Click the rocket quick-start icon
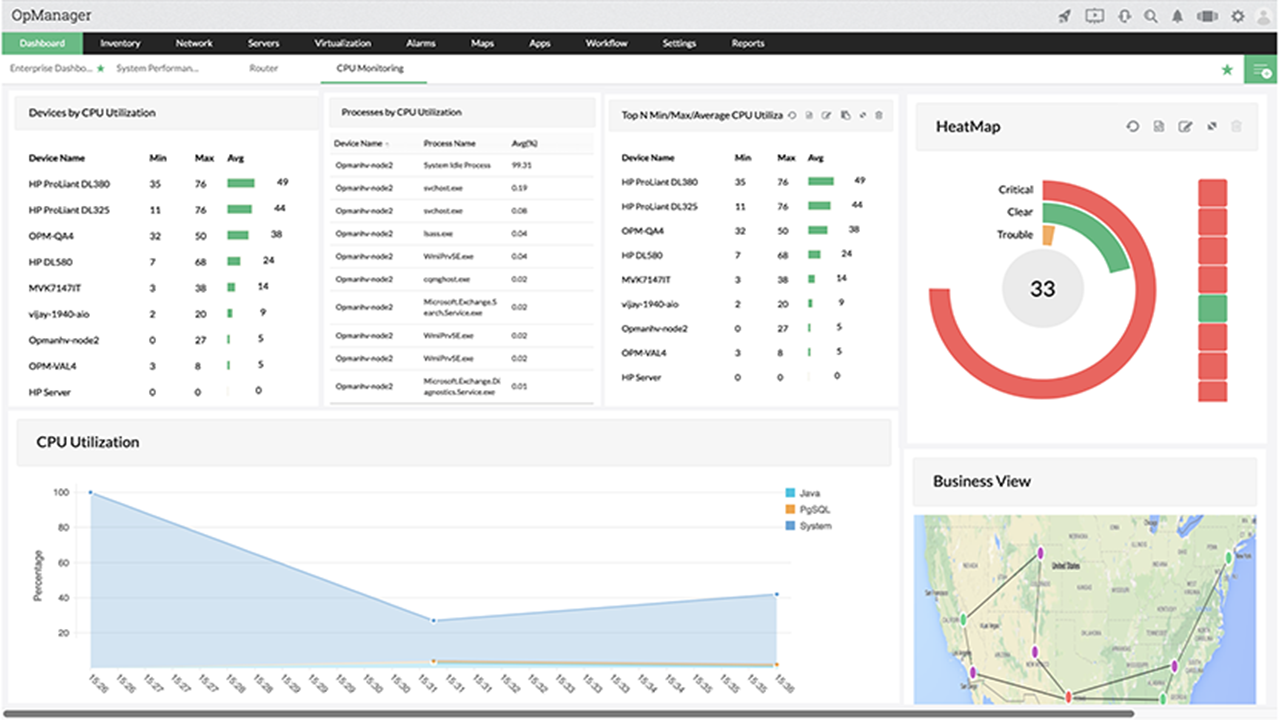This screenshot has height=720, width=1280. (1064, 16)
